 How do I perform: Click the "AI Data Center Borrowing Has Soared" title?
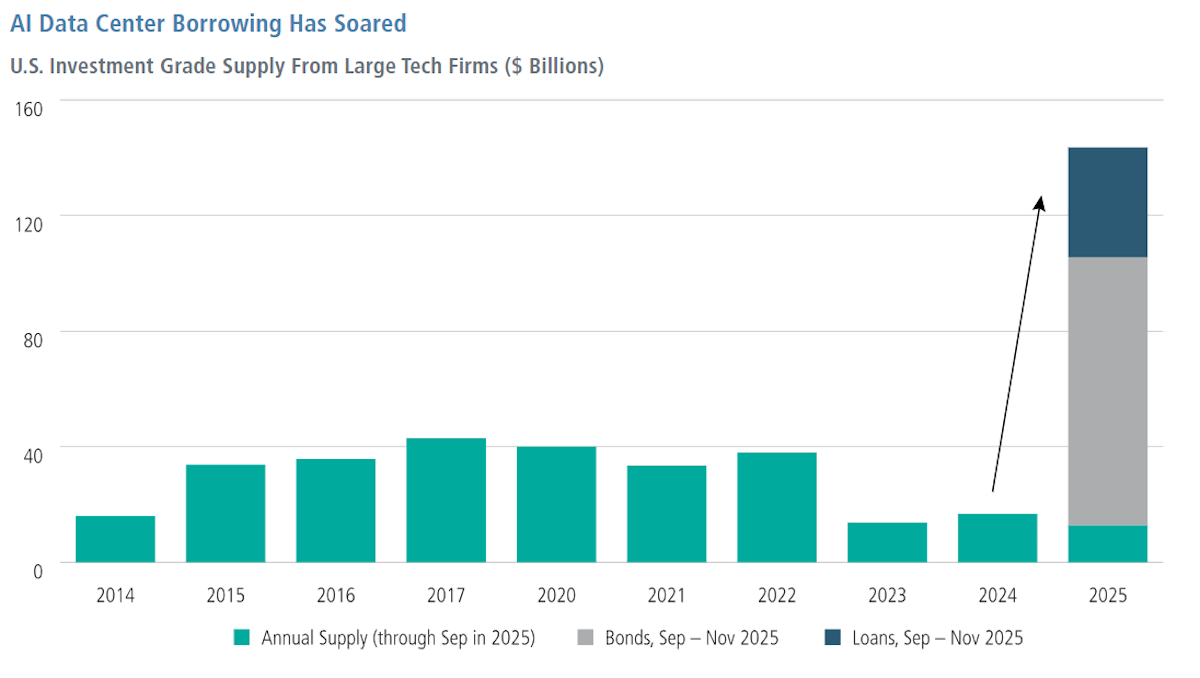(208, 22)
